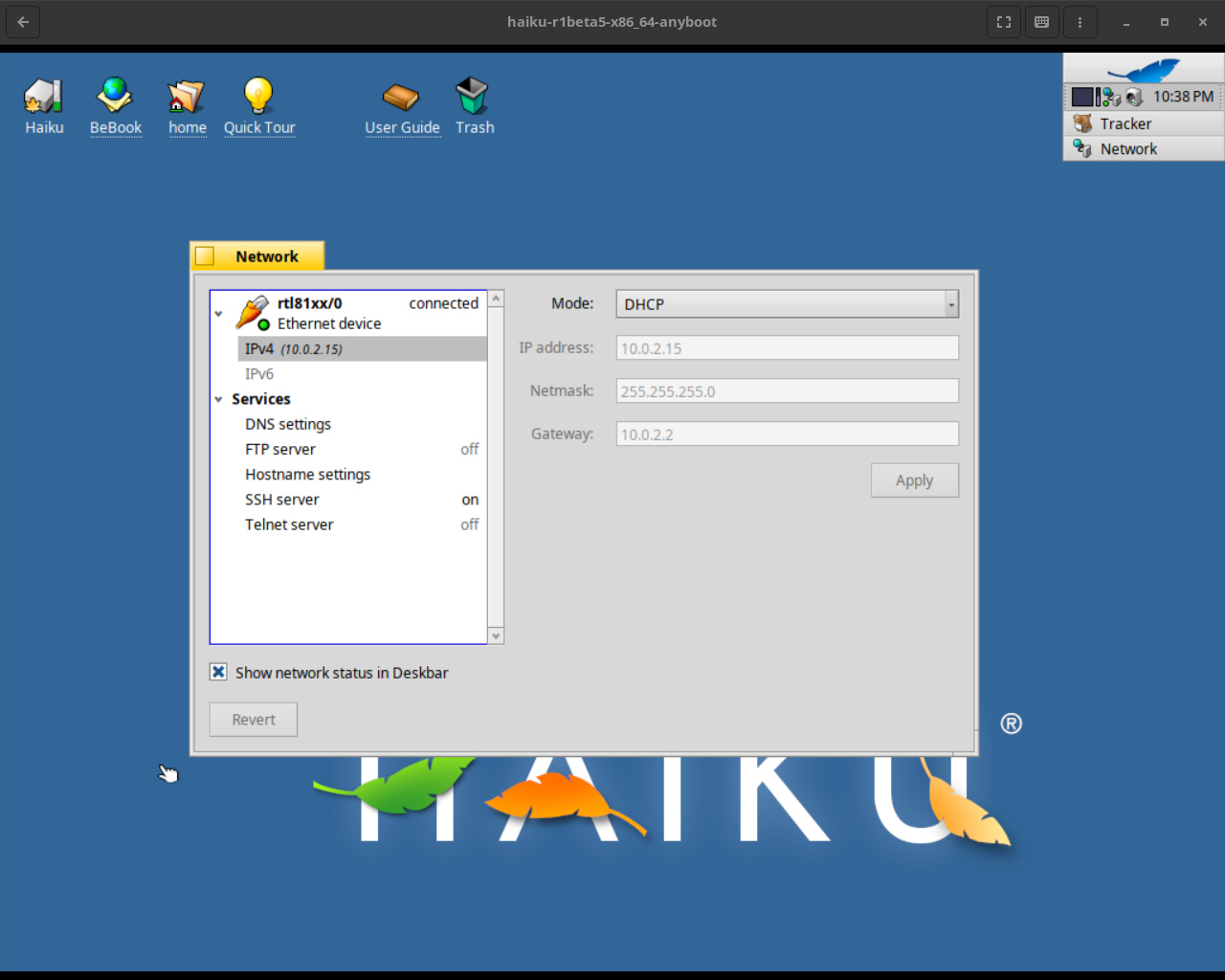
Task: Launch BeBook from the desktop
Action: 115,95
